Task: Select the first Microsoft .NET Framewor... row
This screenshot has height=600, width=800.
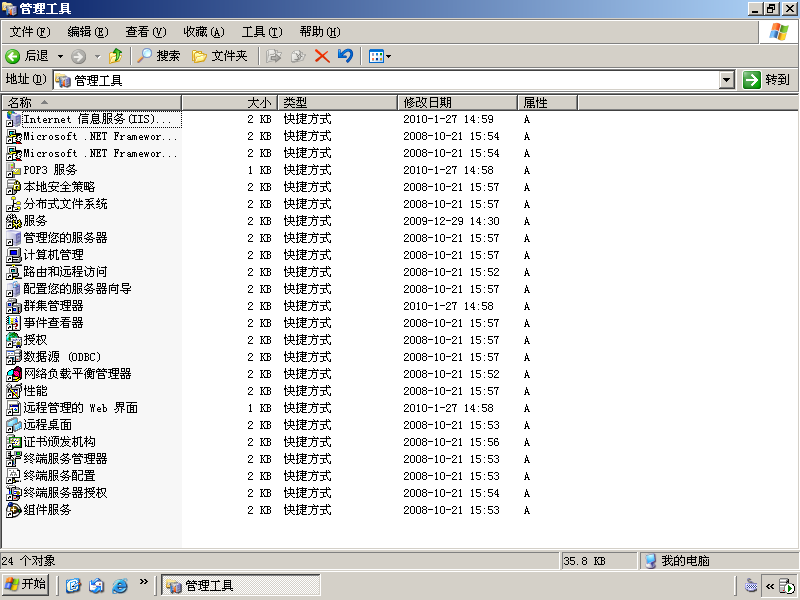Action: click(x=91, y=136)
